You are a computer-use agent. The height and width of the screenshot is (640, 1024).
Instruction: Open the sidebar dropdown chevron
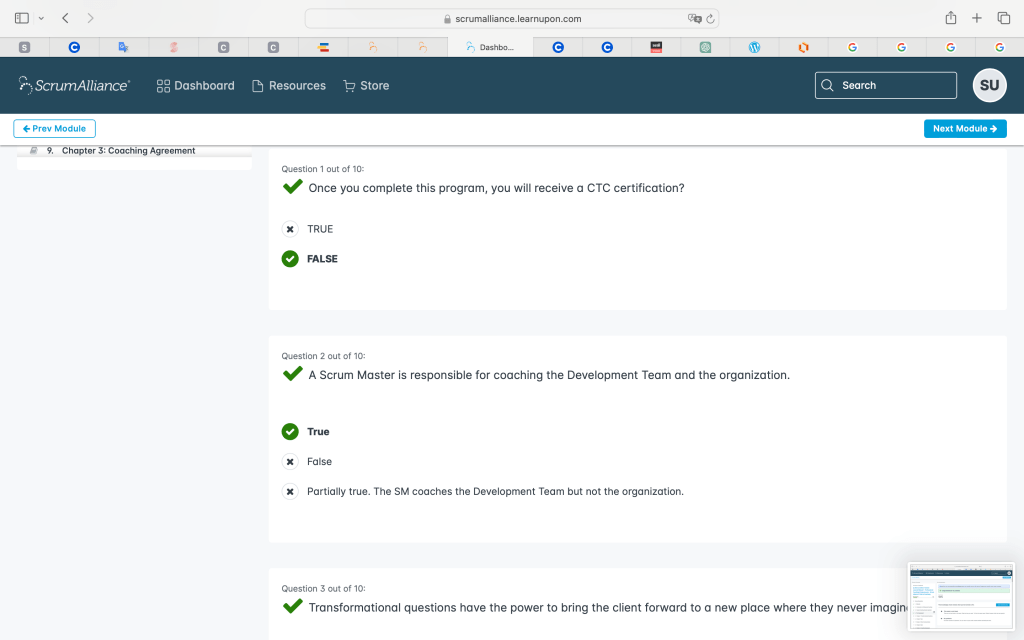tap(41, 18)
